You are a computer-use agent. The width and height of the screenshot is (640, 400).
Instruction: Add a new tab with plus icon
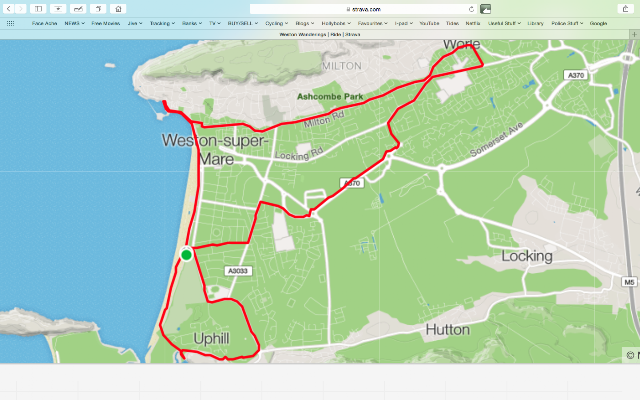[634, 35]
